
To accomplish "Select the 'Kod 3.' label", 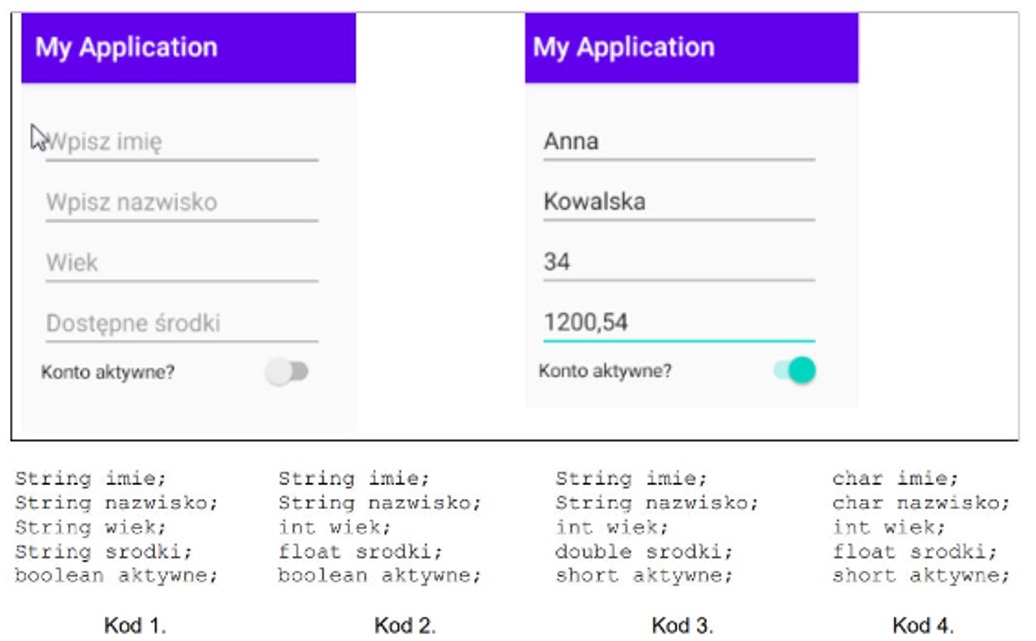I will point(683,625).
